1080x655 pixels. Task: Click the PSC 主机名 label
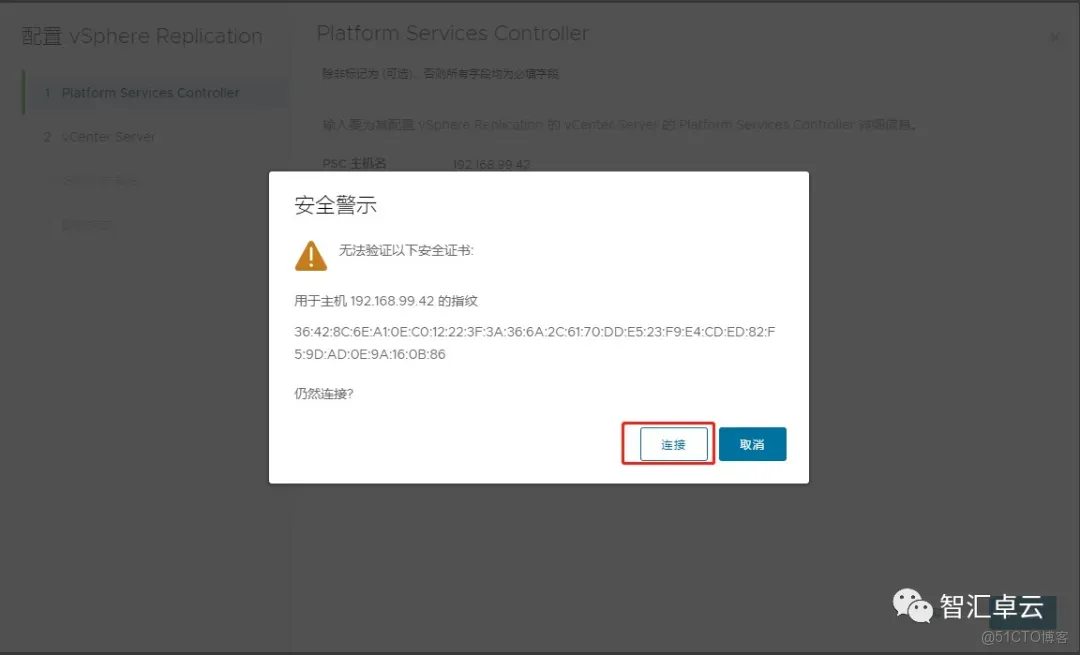click(354, 164)
